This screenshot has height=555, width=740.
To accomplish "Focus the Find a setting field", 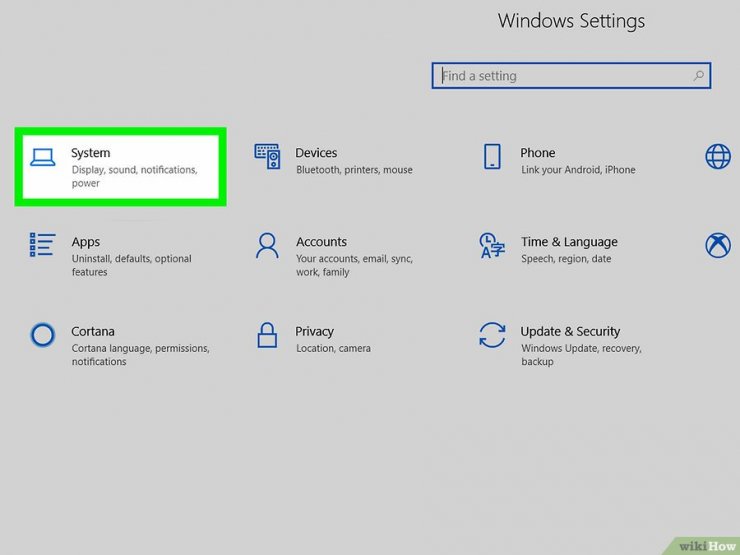I will click(x=571, y=76).
